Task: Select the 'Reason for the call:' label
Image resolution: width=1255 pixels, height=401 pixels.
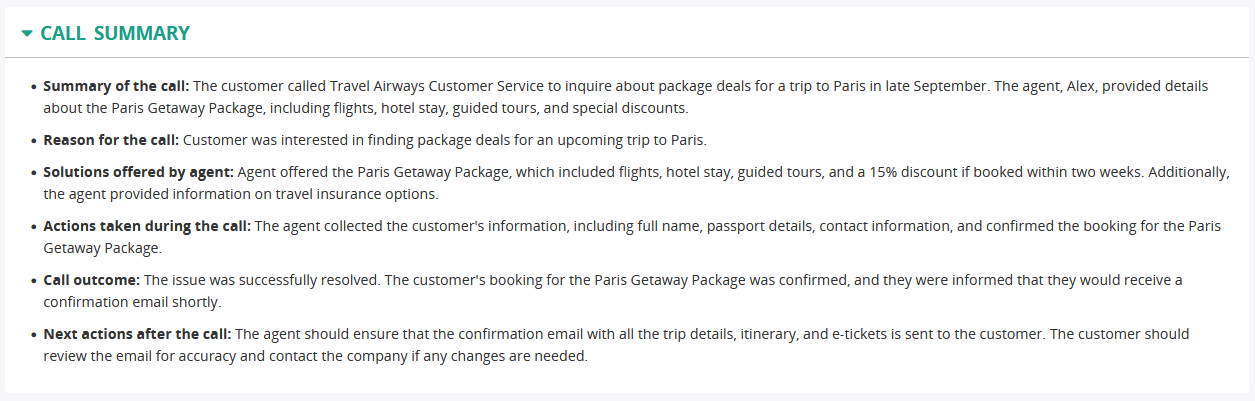Action: pyautogui.click(x=111, y=140)
